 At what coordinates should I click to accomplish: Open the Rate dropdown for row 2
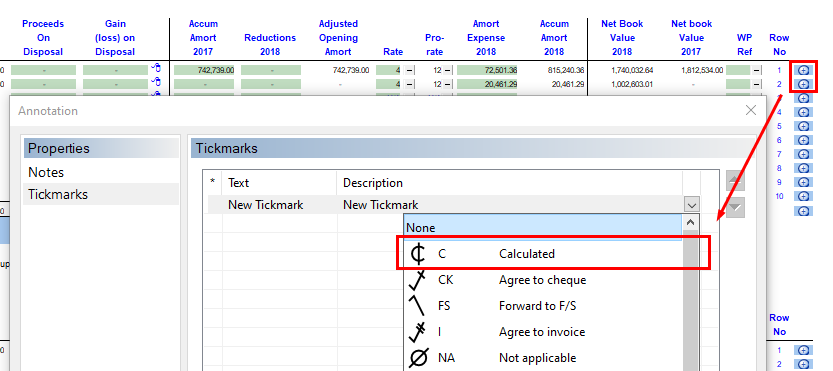[410, 84]
